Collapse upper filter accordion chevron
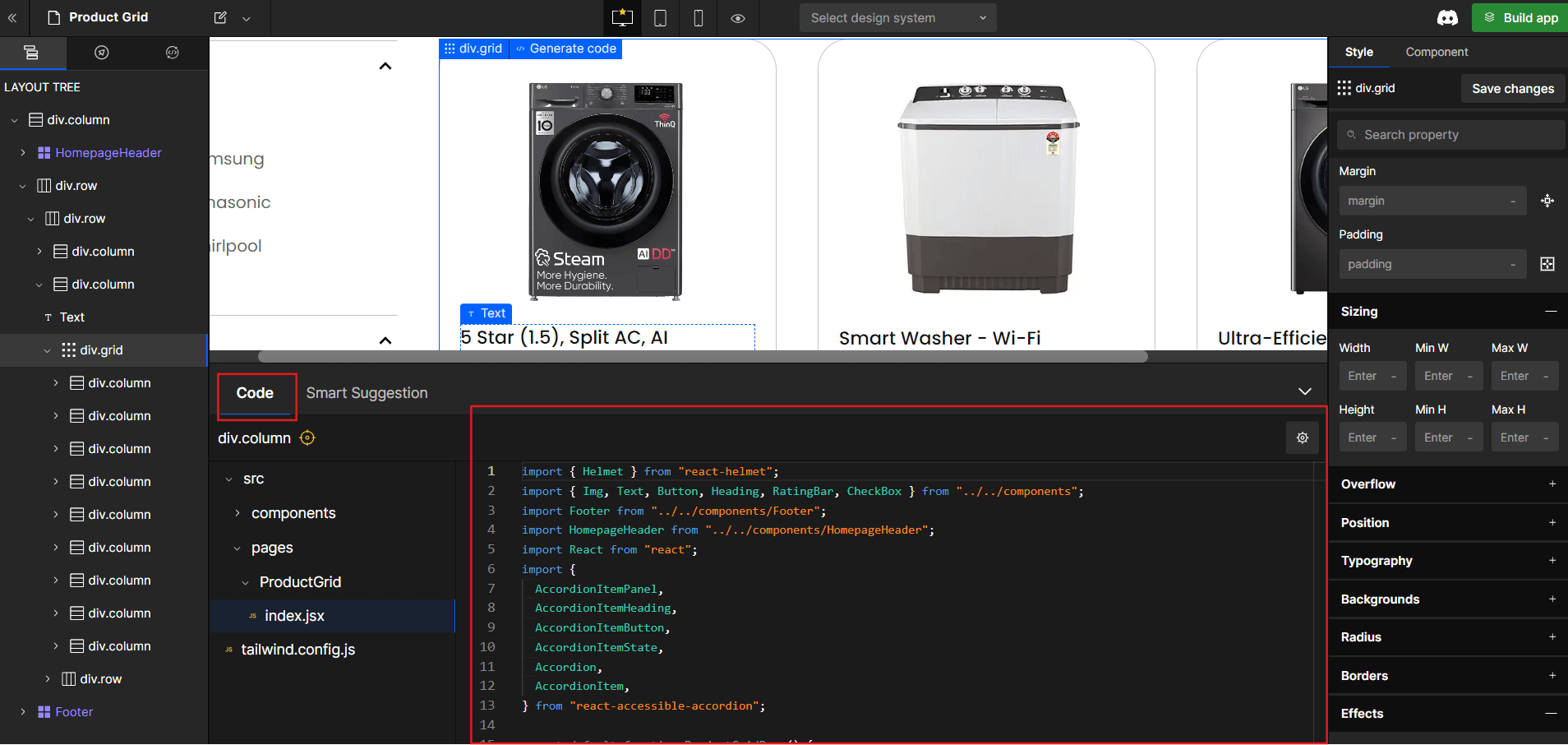Image resolution: width=1568 pixels, height=745 pixels. (385, 66)
